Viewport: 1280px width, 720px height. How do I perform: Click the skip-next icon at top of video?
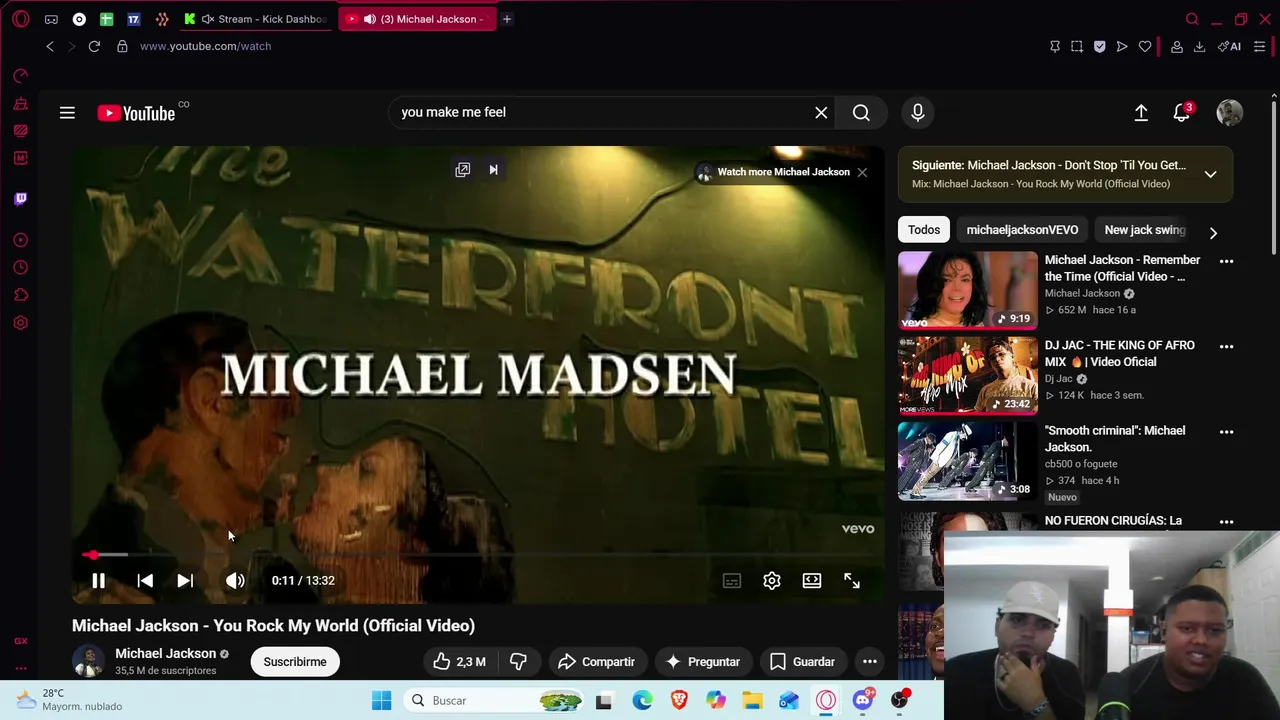coord(493,170)
